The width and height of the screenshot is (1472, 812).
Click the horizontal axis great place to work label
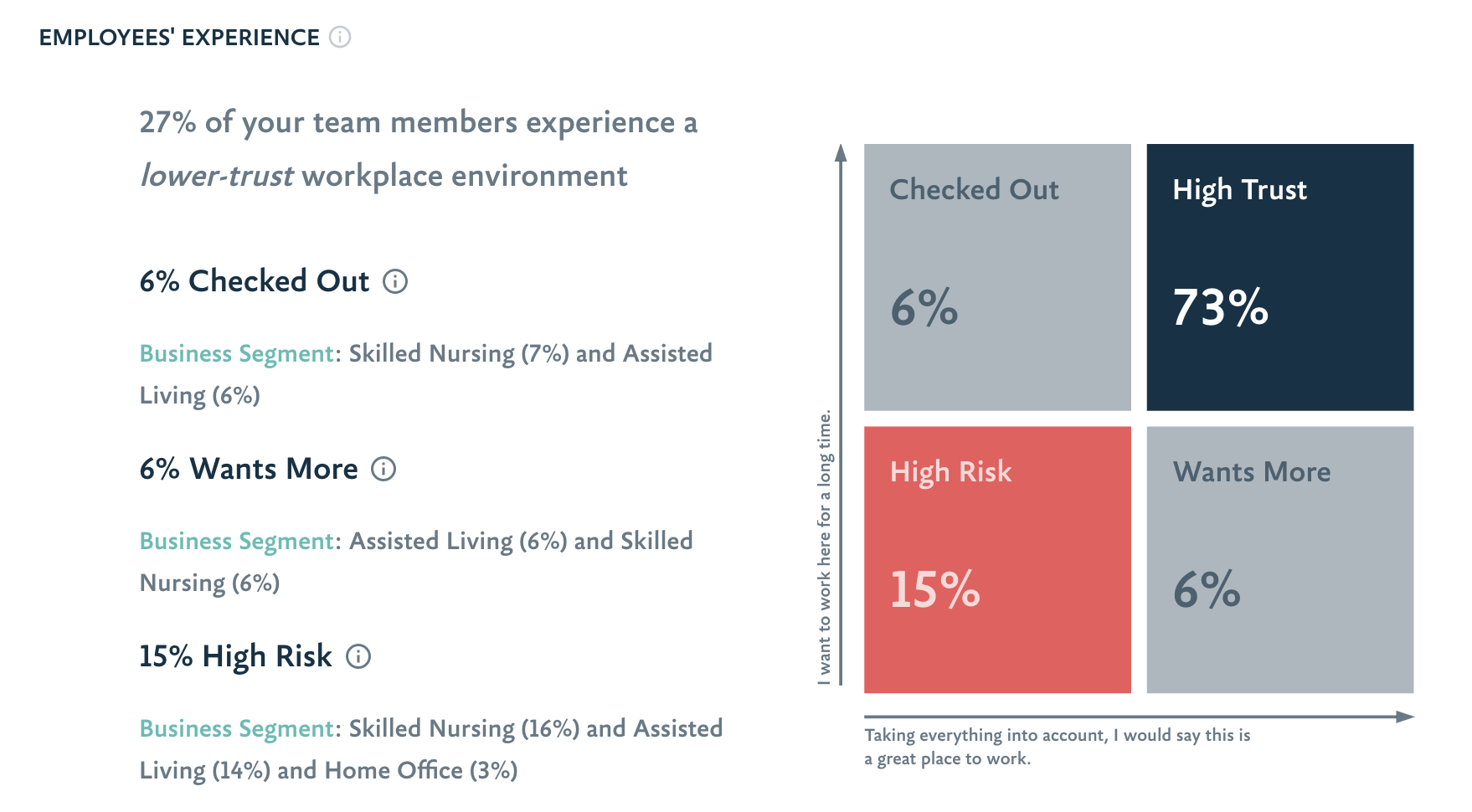tap(1057, 747)
